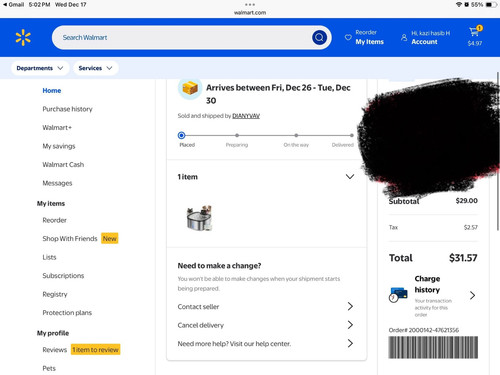Open Protection plans

pyautogui.click(x=67, y=313)
